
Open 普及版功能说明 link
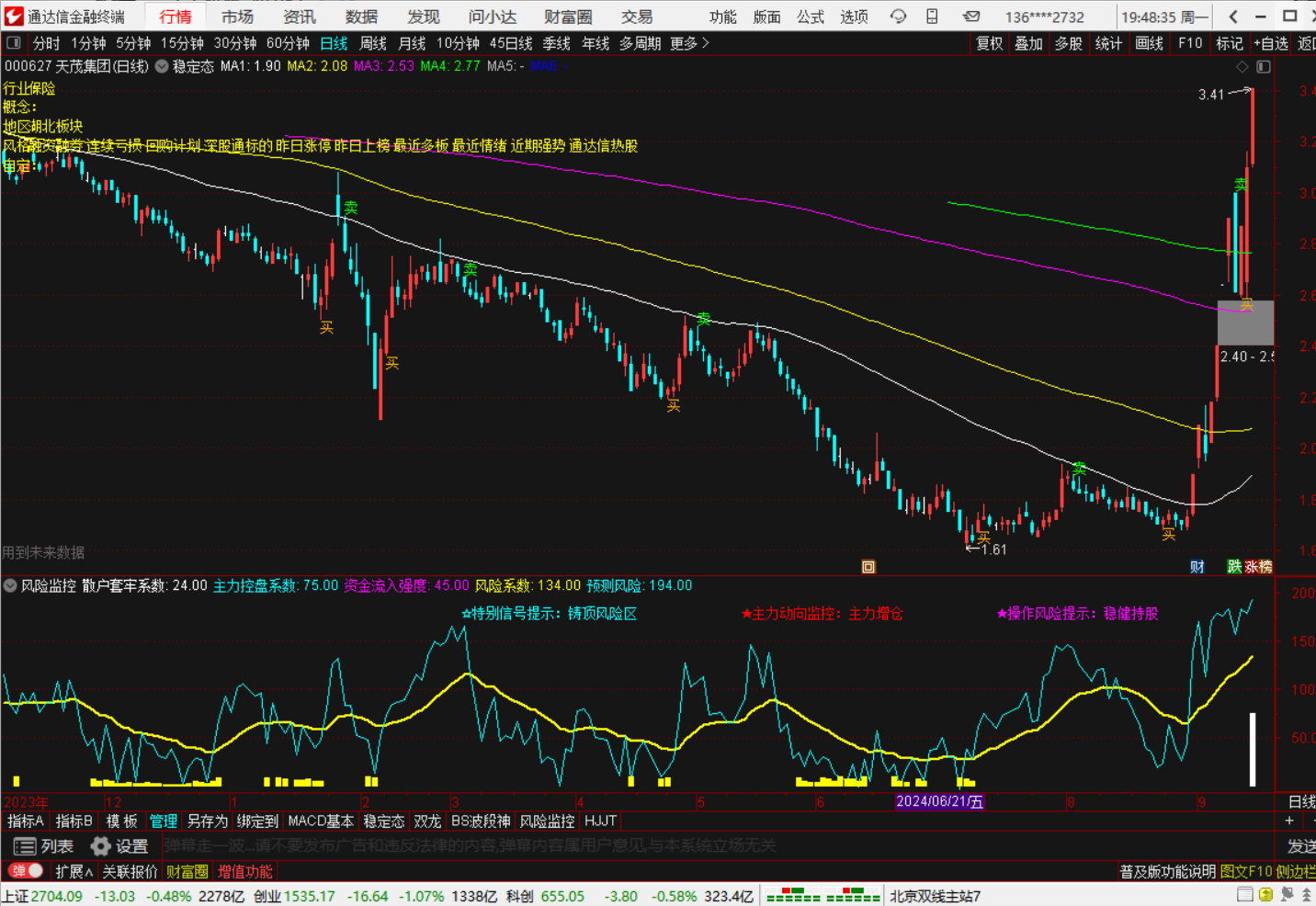1167,871
